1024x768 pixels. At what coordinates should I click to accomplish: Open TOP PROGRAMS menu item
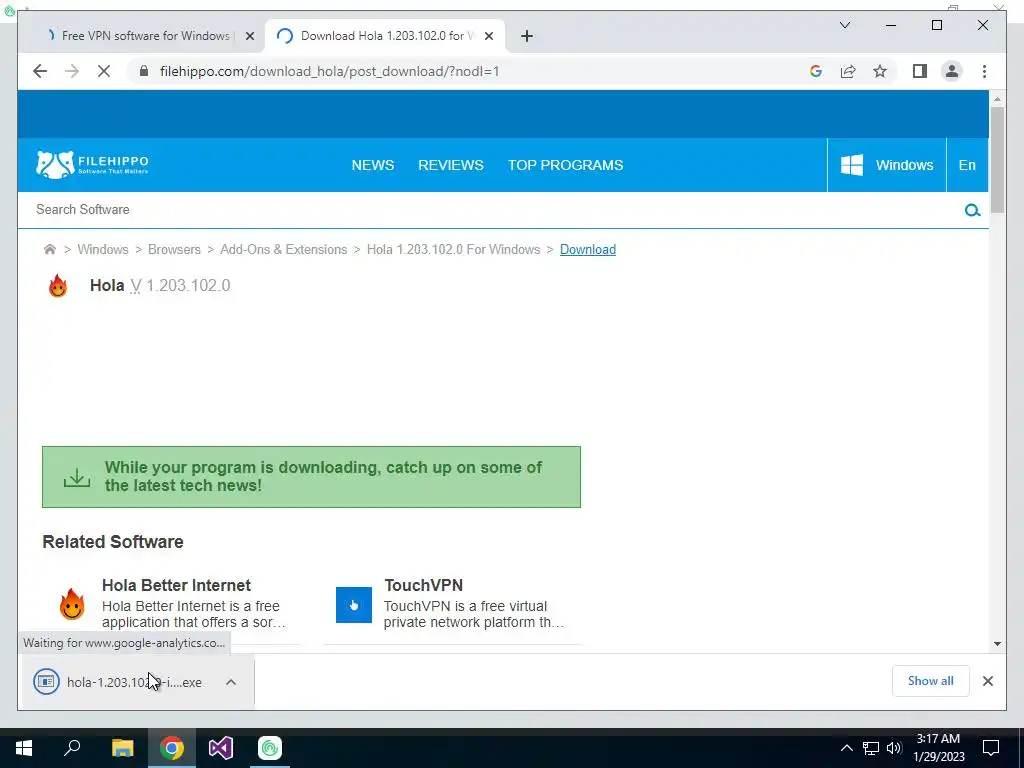tap(566, 165)
